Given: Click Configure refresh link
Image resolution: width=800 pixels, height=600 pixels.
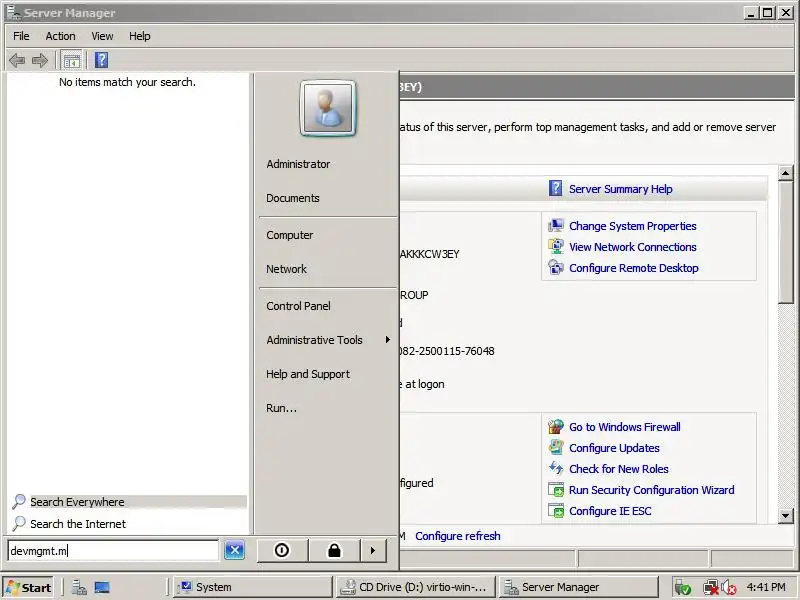Looking at the screenshot, I should [x=458, y=536].
